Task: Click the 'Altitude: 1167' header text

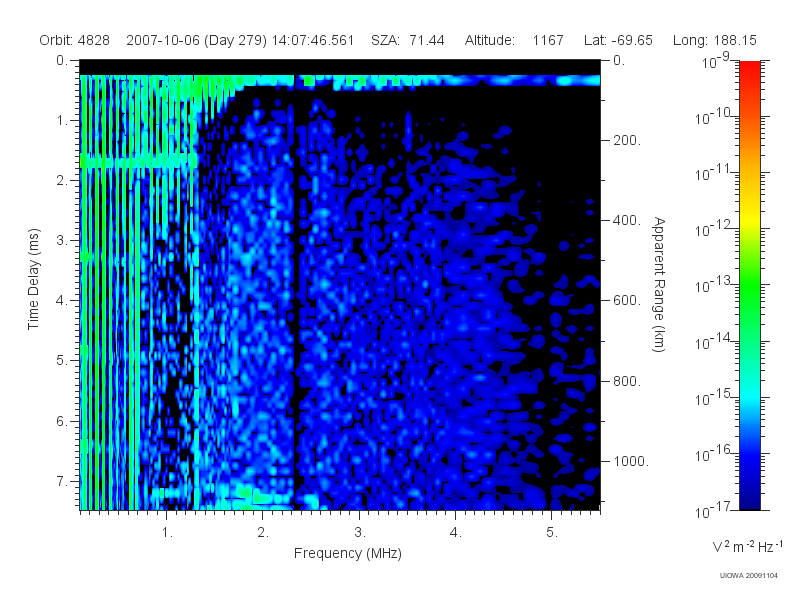Action: pyautogui.click(x=514, y=40)
